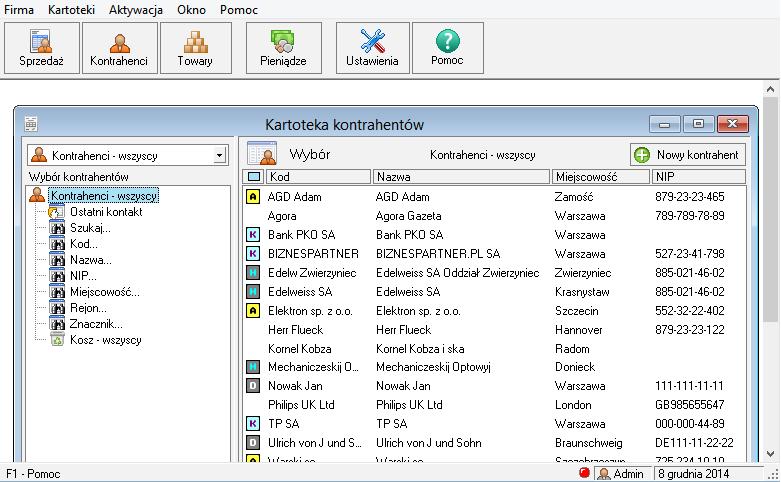
Task: Click the NIP value GB985655647
Action: 689,405
